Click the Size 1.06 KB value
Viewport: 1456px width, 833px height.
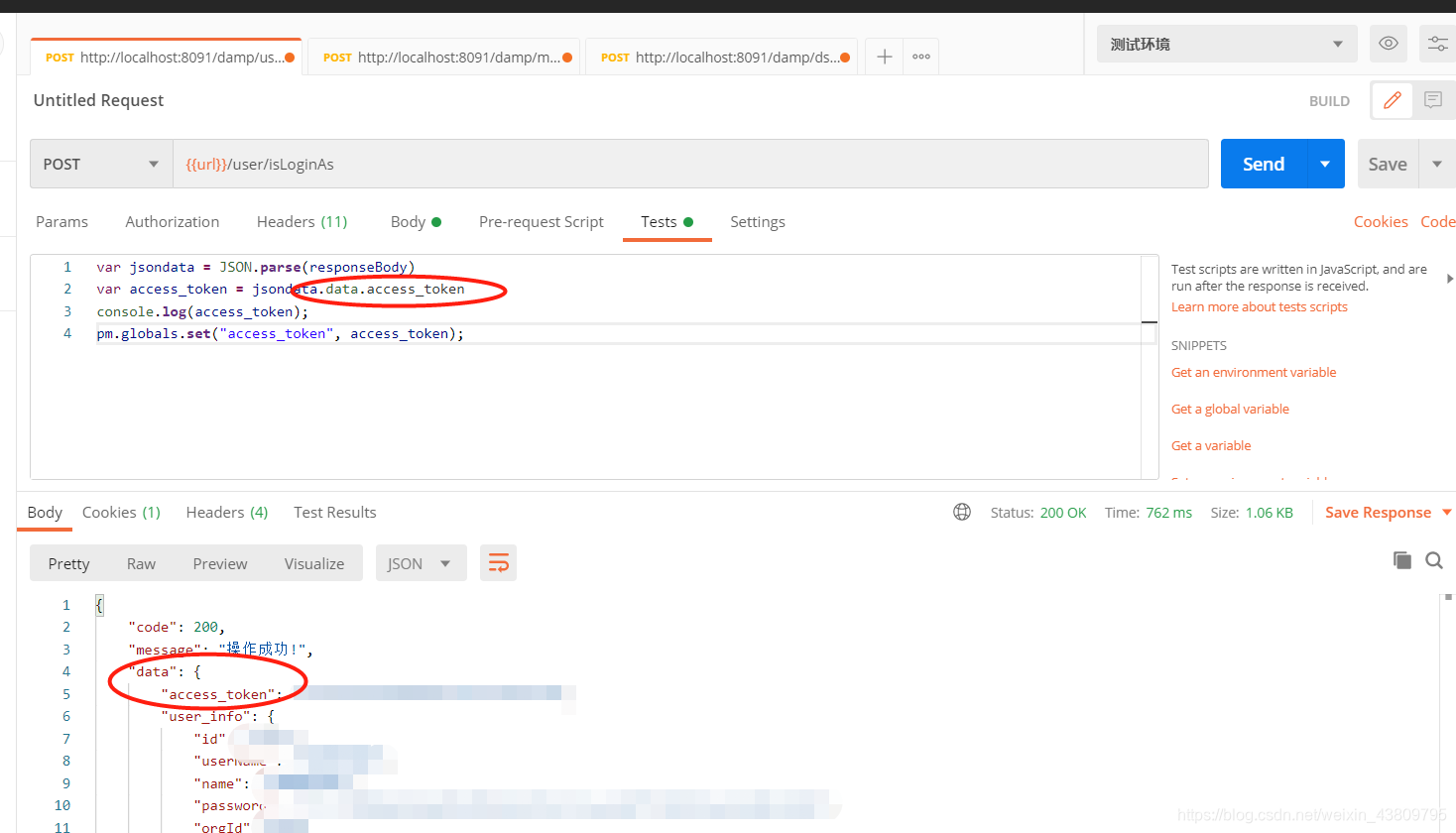pos(1270,513)
